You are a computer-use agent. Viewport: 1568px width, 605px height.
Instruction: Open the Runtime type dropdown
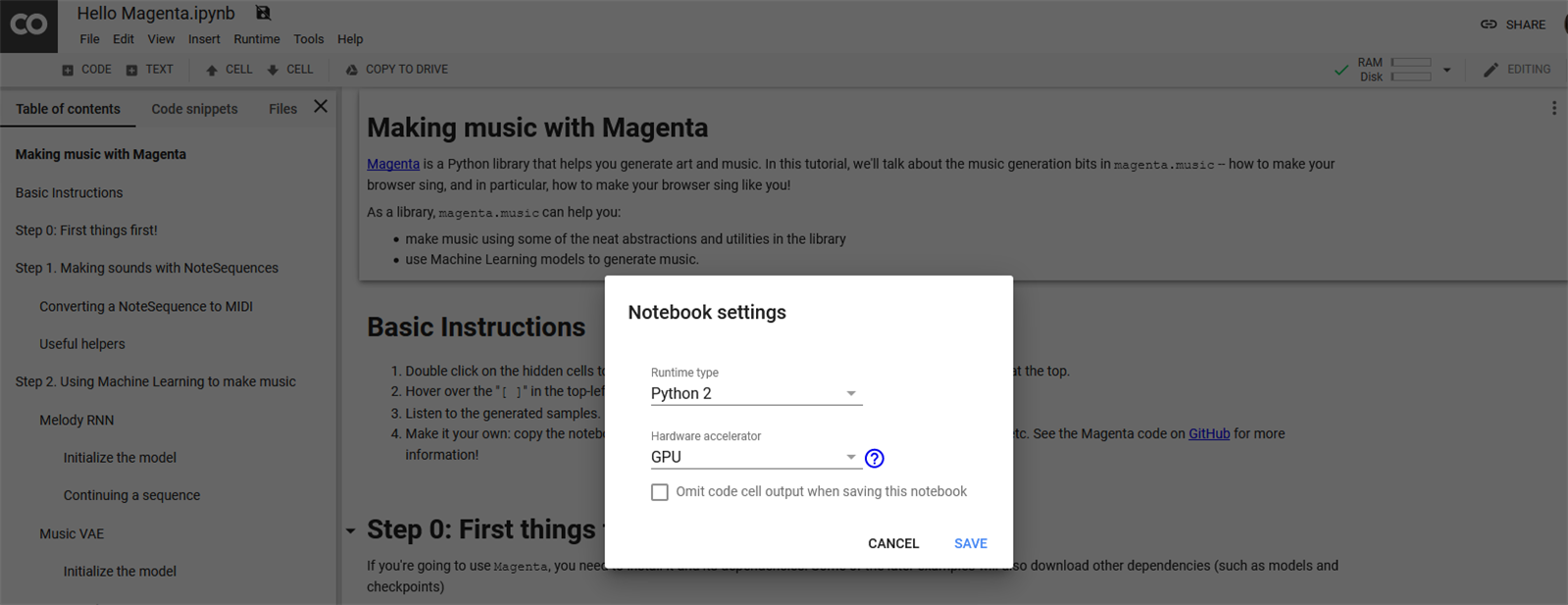pos(755,393)
